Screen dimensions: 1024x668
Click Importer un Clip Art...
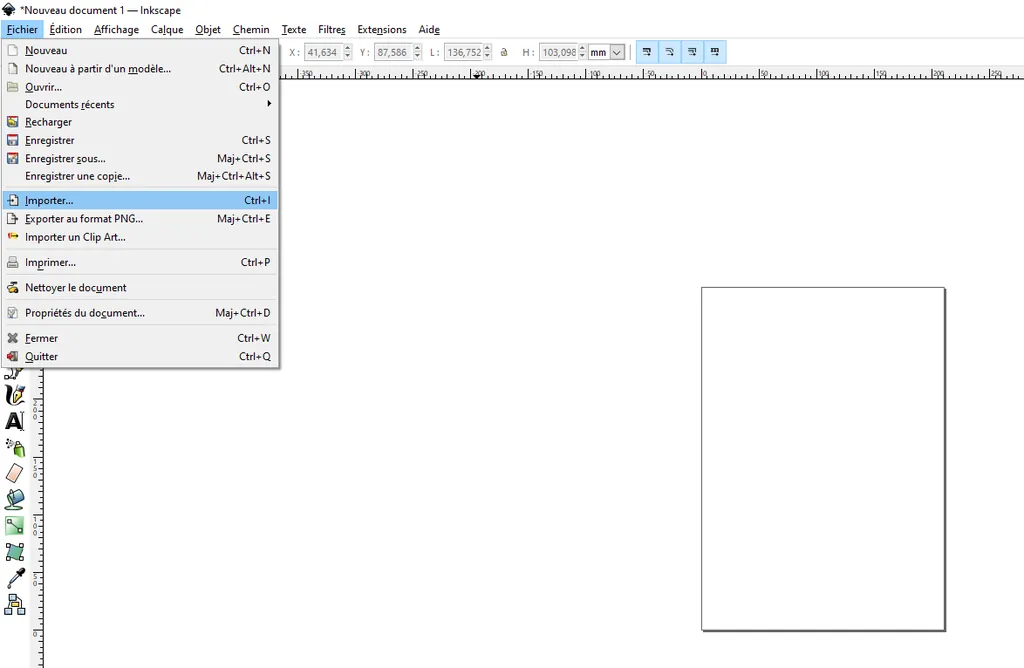(x=141, y=237)
